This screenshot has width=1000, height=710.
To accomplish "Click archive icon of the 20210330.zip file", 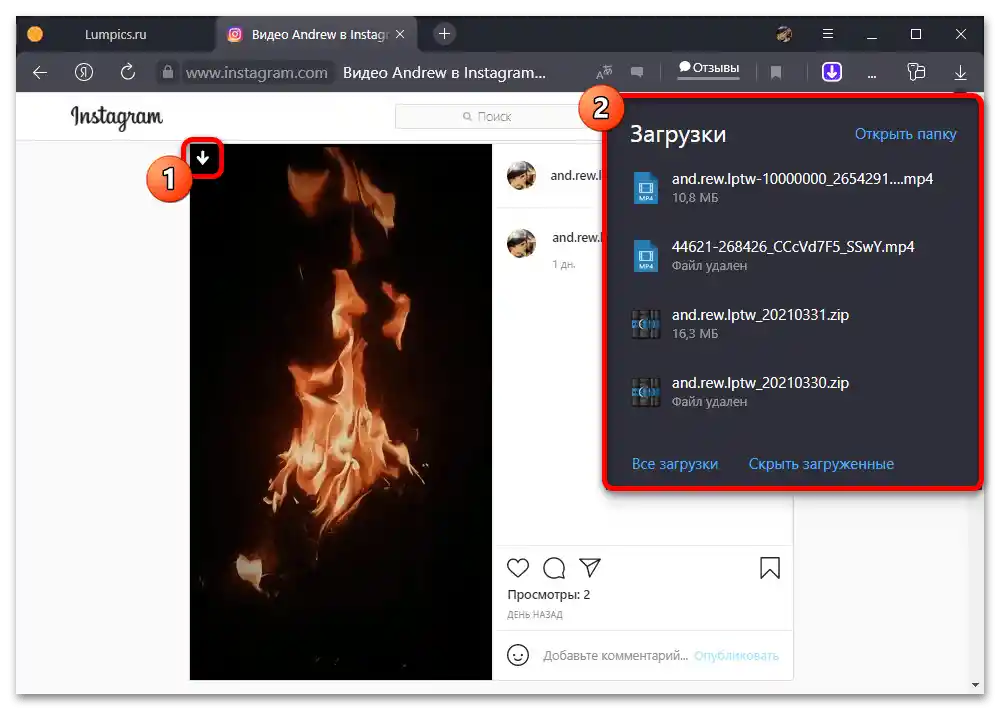I will [645, 392].
